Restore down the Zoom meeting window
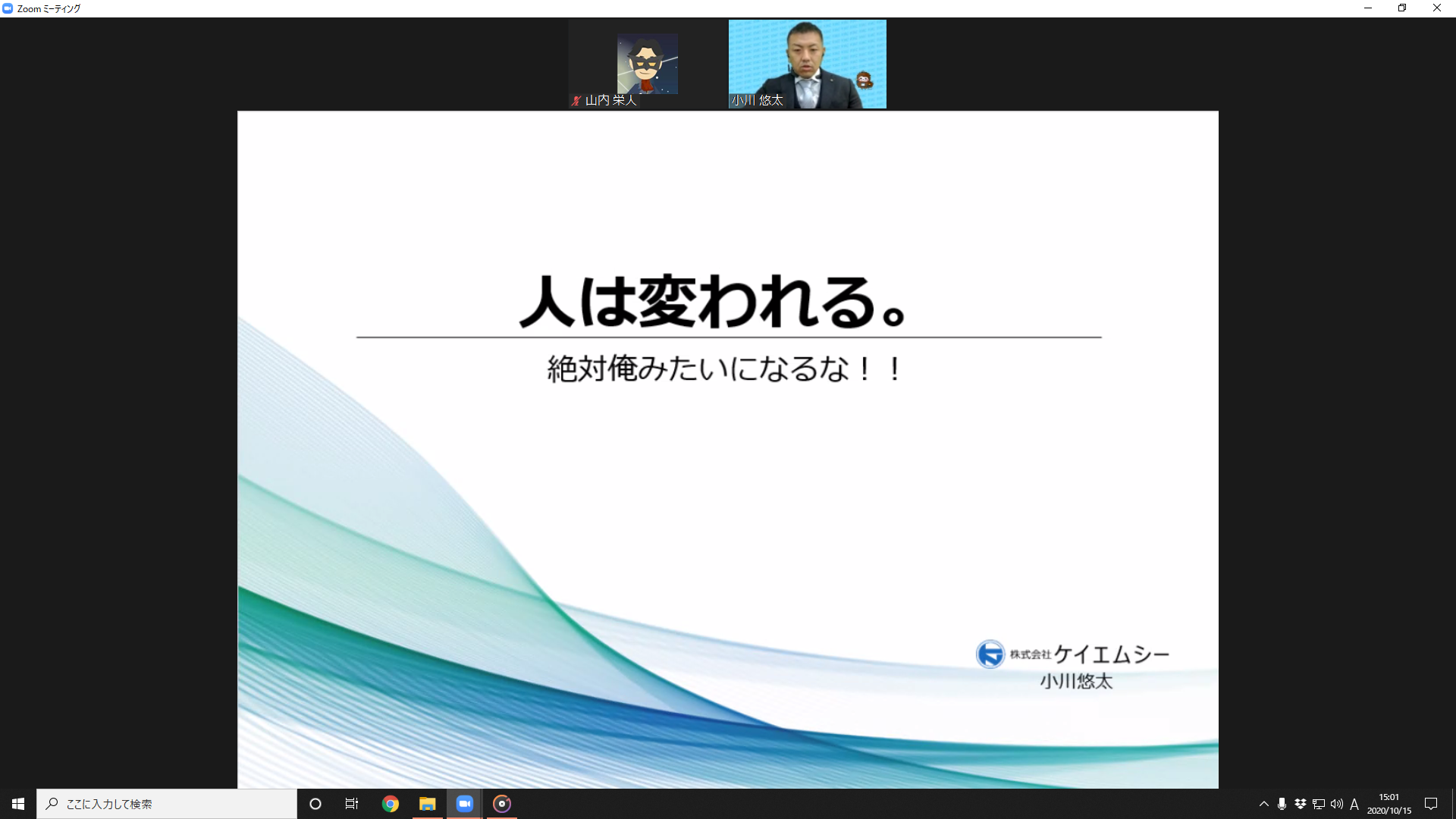The height and width of the screenshot is (819, 1456). [1402, 8]
